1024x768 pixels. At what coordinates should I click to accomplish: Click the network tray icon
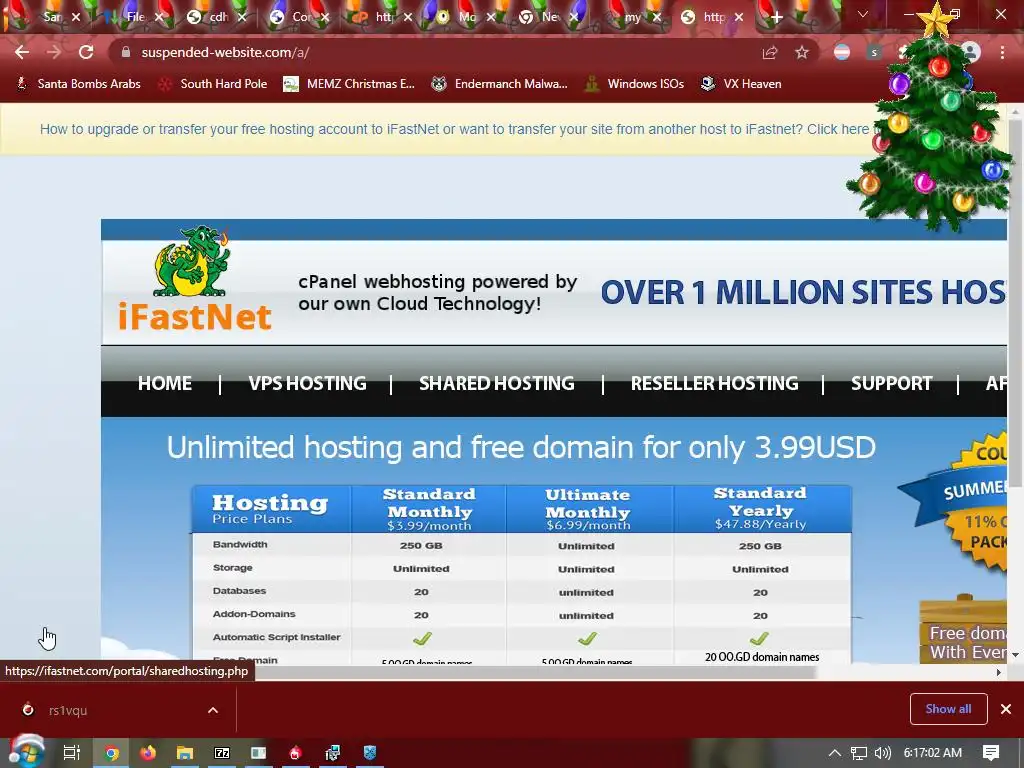pyautogui.click(x=859, y=753)
